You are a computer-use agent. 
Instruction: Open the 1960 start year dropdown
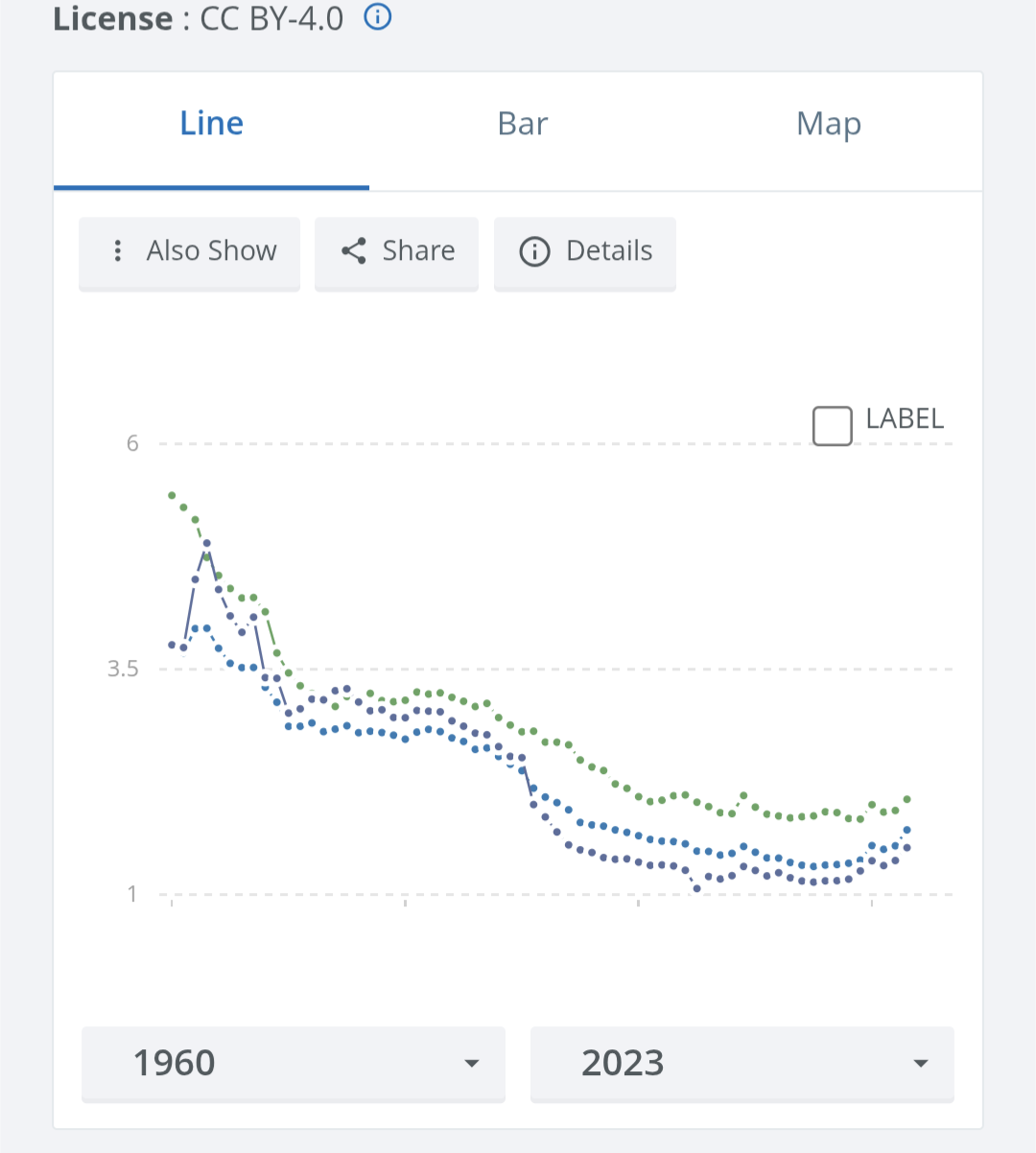click(x=293, y=1063)
